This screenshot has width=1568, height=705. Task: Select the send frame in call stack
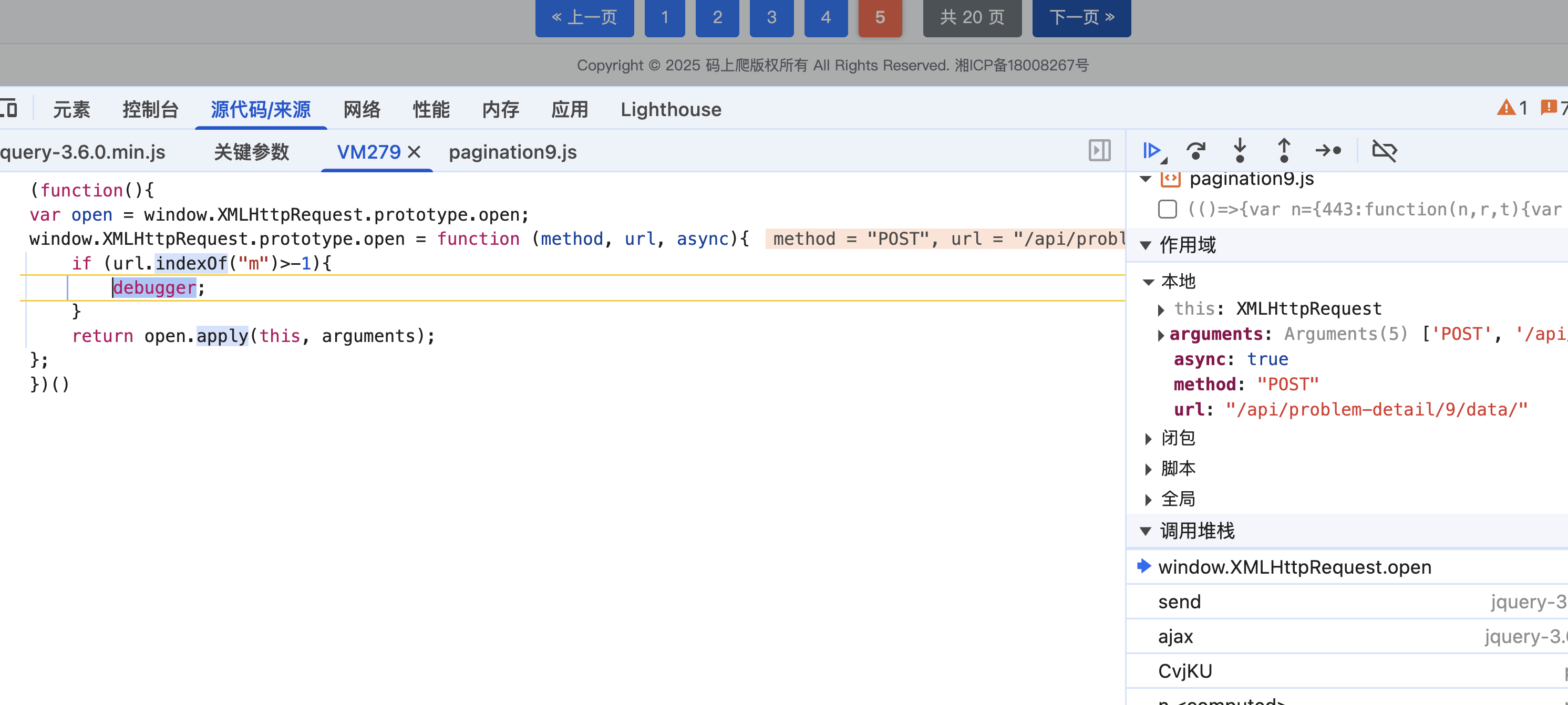[1180, 602]
